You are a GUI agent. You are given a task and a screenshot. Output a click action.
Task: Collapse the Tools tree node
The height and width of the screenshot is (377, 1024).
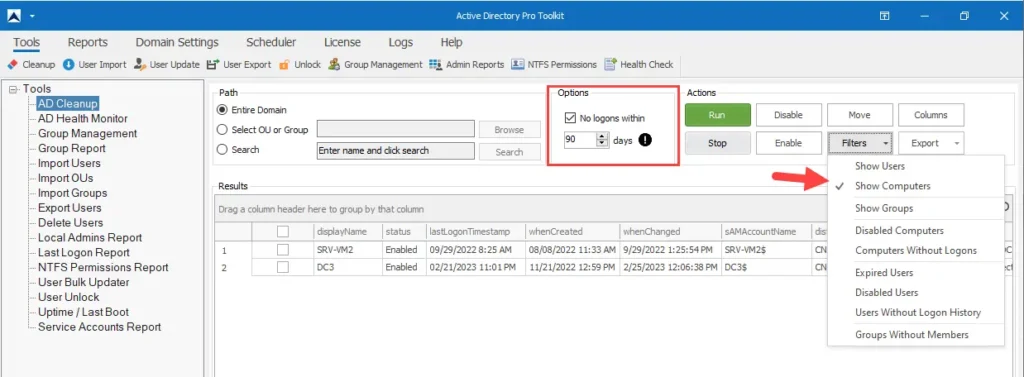tap(14, 90)
